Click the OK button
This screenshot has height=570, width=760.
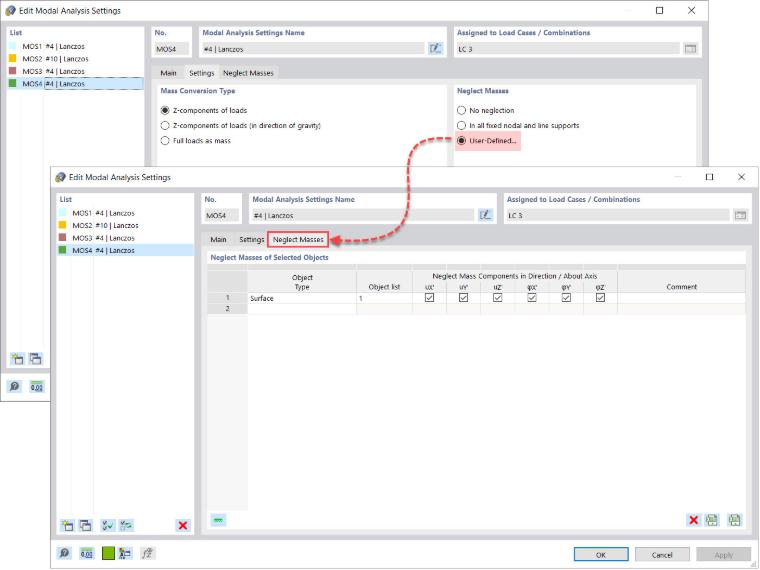601,554
